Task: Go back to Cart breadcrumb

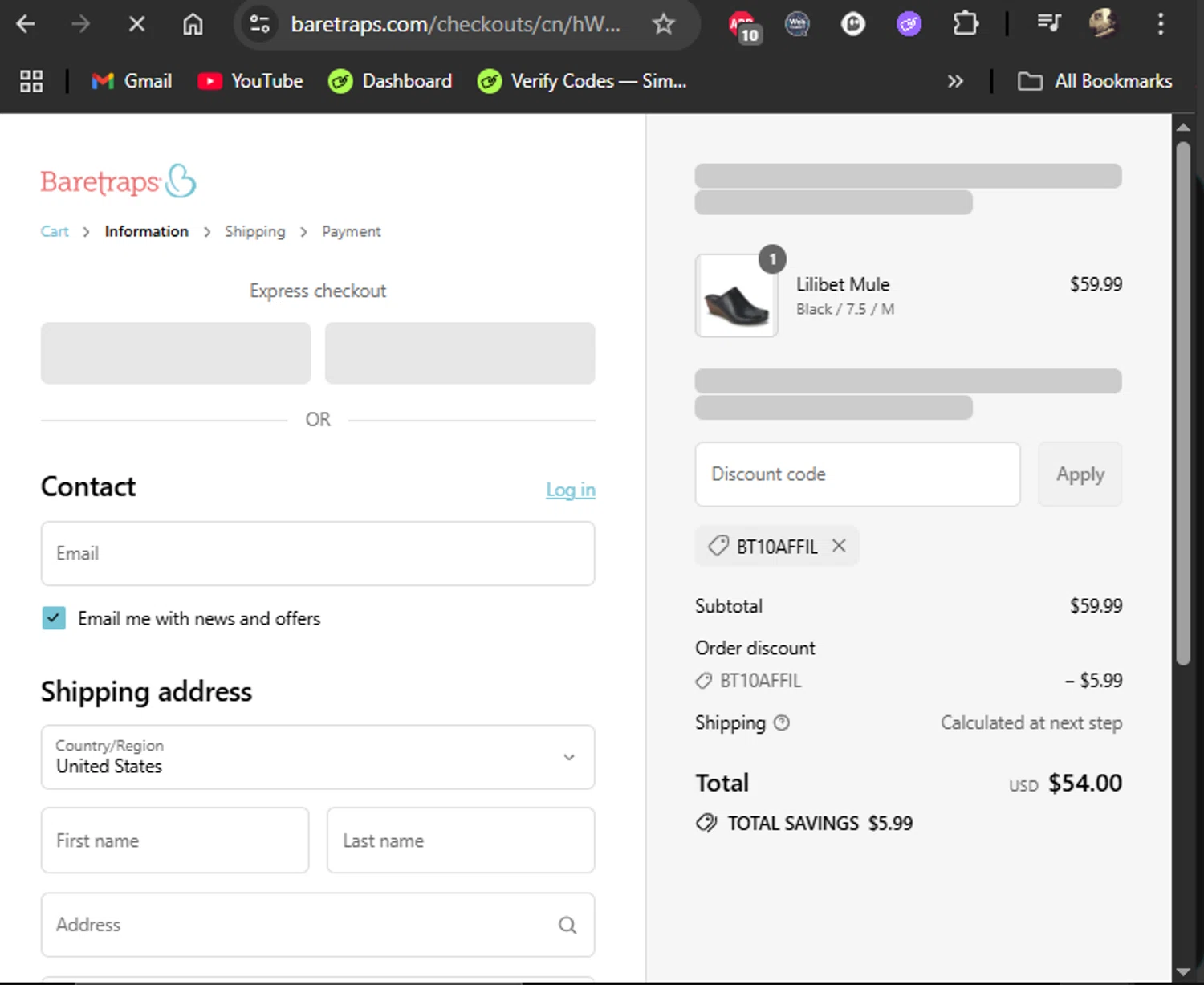Action: coord(55,231)
